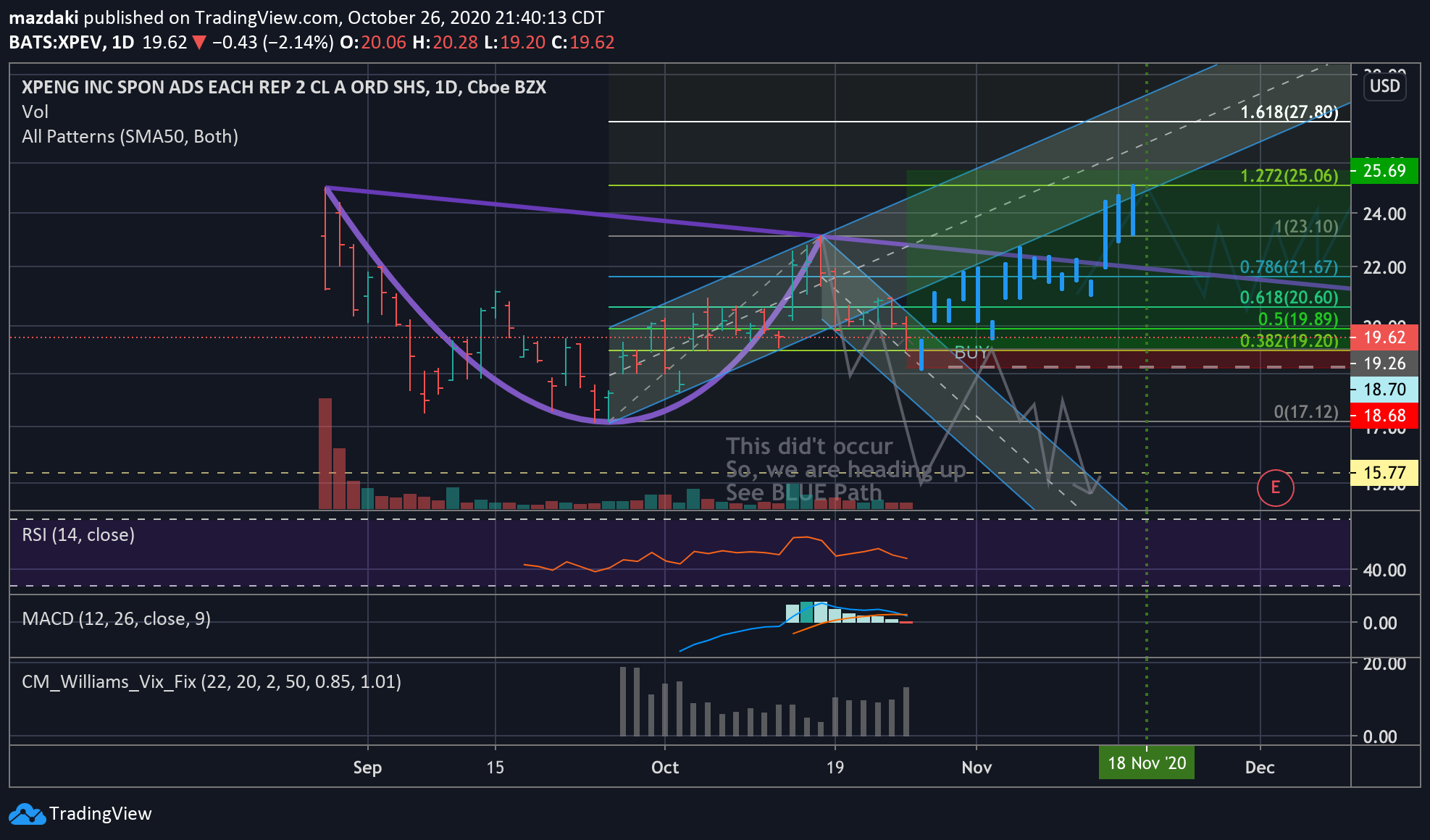Select the 0.618(20.60) Fibonacci level label
The width and height of the screenshot is (1430, 840).
click(x=1289, y=298)
